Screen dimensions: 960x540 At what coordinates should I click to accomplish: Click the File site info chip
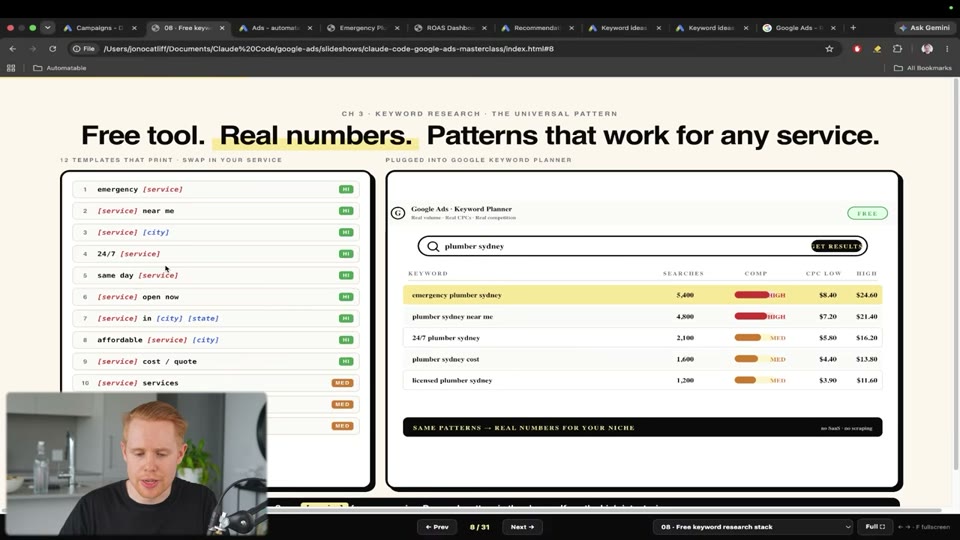pos(84,48)
